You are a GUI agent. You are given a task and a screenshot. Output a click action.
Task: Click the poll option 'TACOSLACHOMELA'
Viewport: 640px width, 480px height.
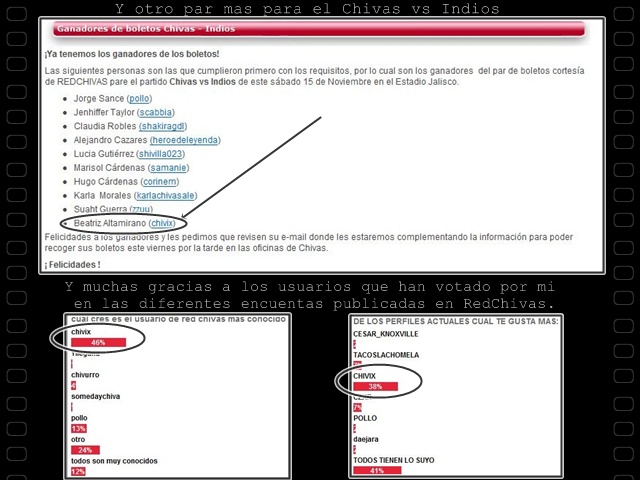pos(386,355)
